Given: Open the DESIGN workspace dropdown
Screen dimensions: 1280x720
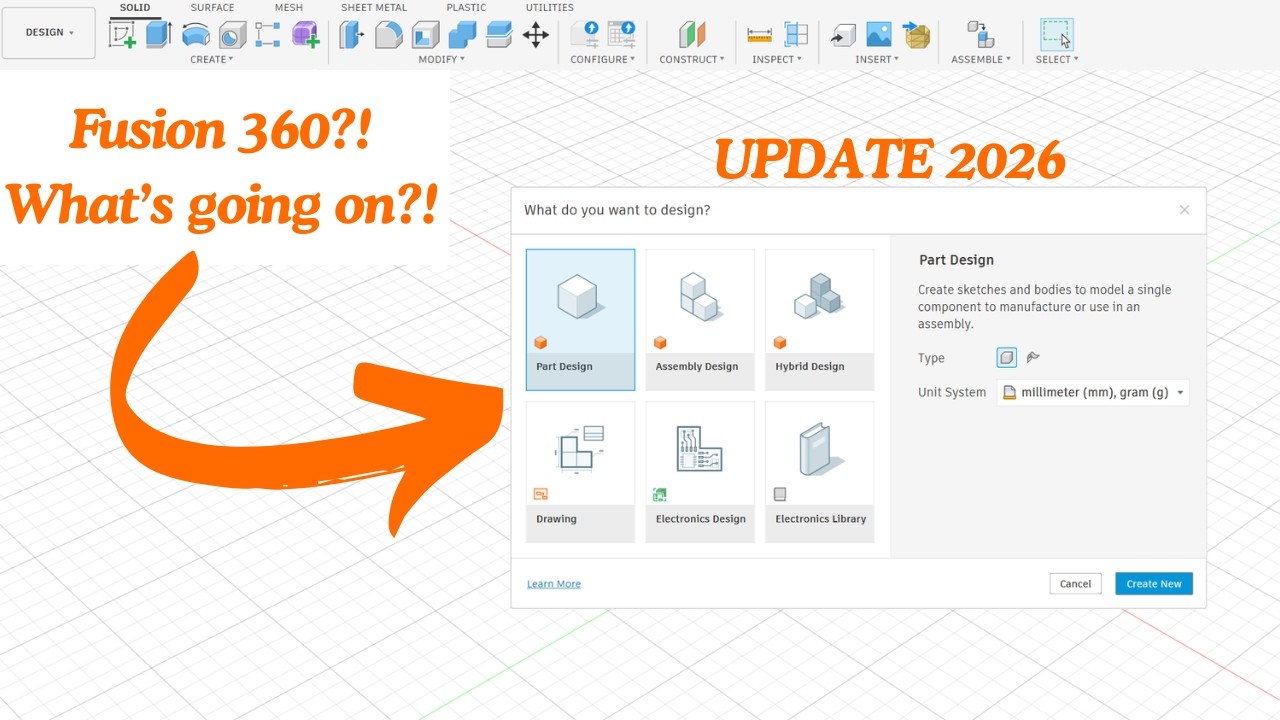Looking at the screenshot, I should coord(49,33).
